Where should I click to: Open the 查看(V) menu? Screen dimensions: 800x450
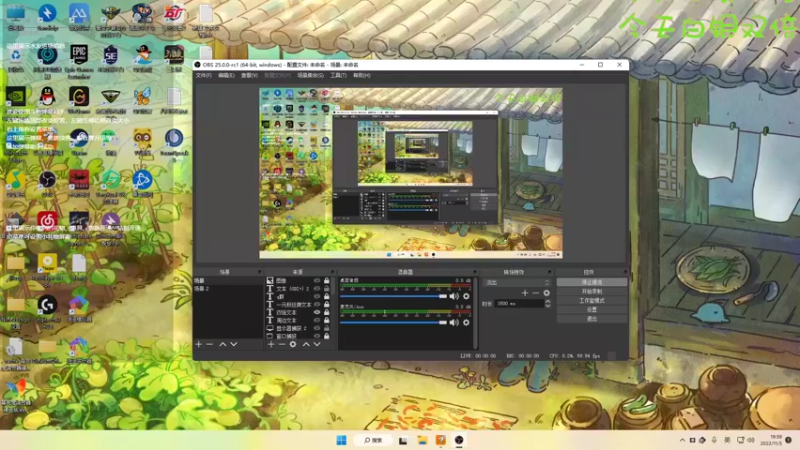249,76
